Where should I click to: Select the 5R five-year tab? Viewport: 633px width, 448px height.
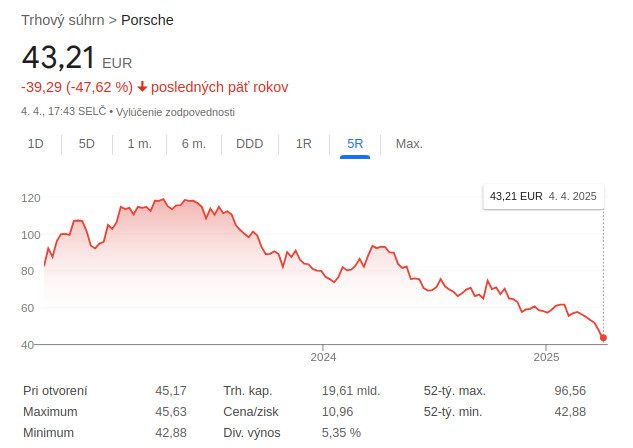[355, 144]
